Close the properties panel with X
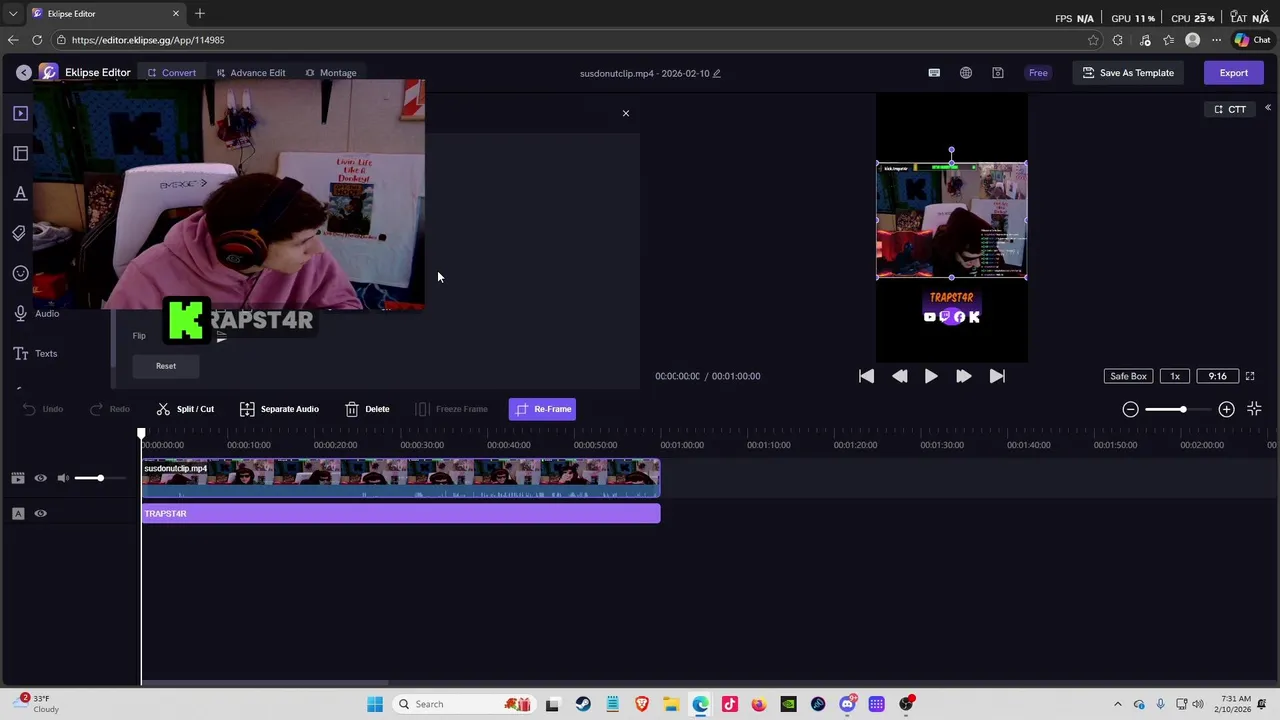The width and height of the screenshot is (1280, 720). click(626, 113)
